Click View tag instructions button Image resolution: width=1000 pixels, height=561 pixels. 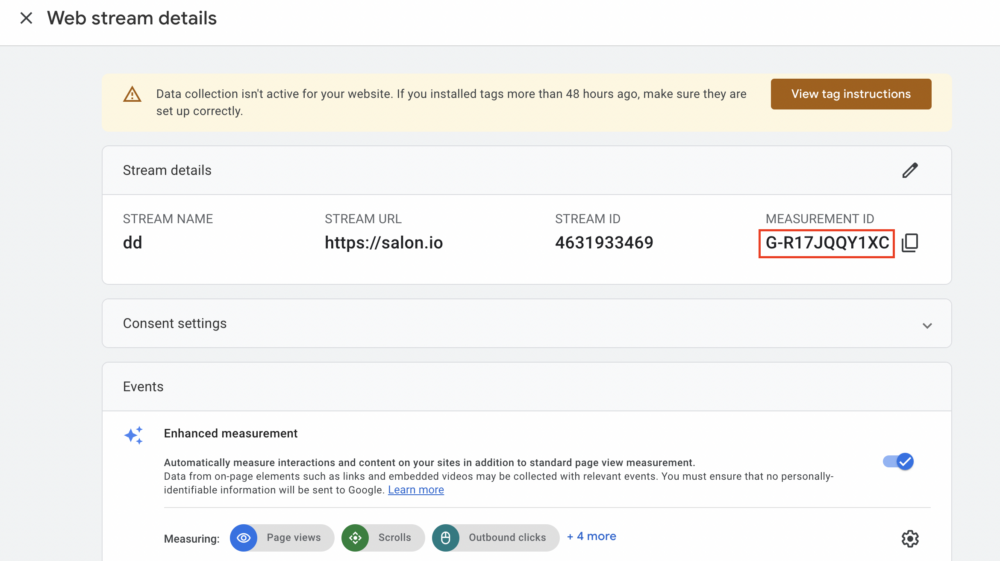tap(850, 94)
